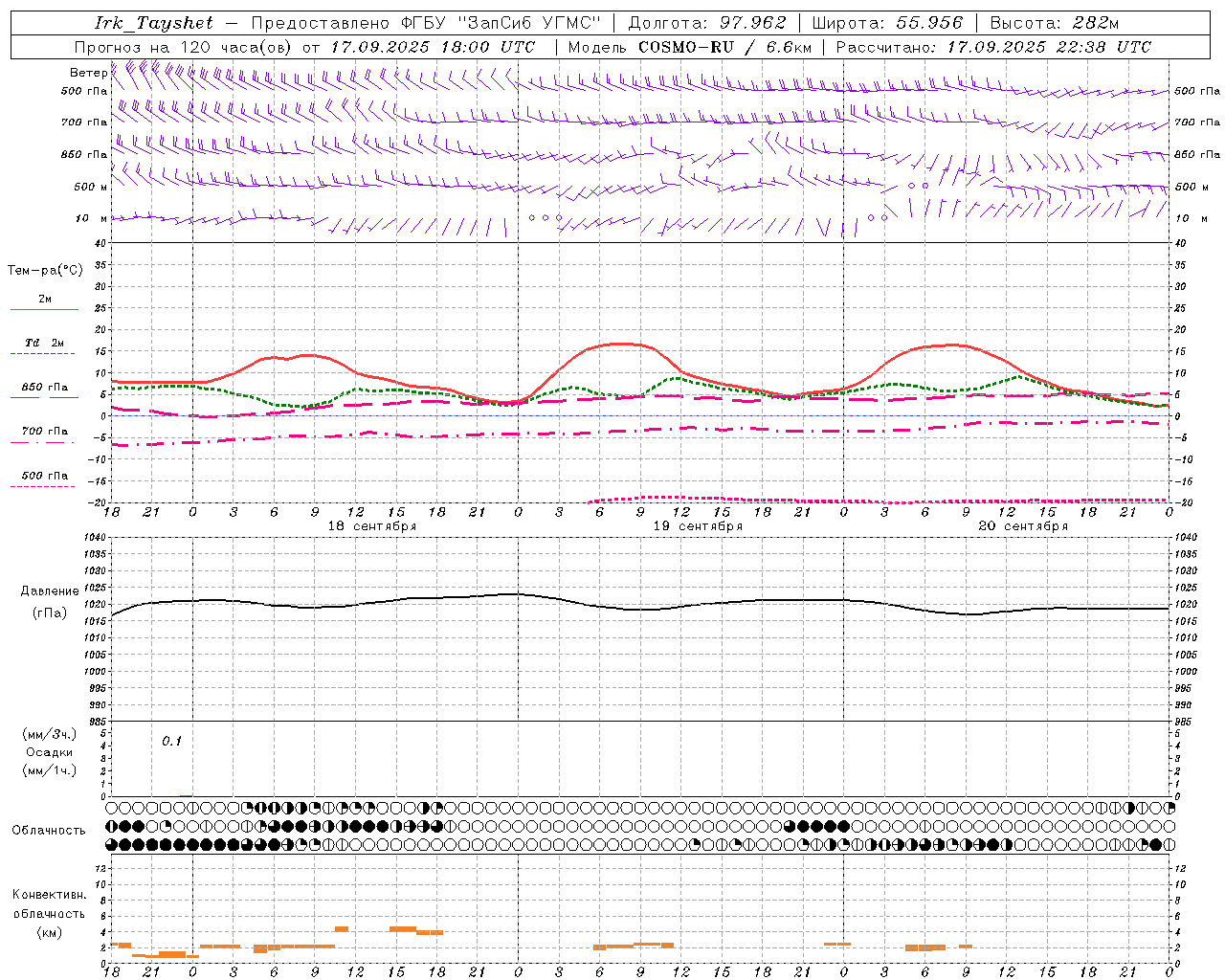
Task: Click the 19 сентября date label
Action: (x=698, y=526)
